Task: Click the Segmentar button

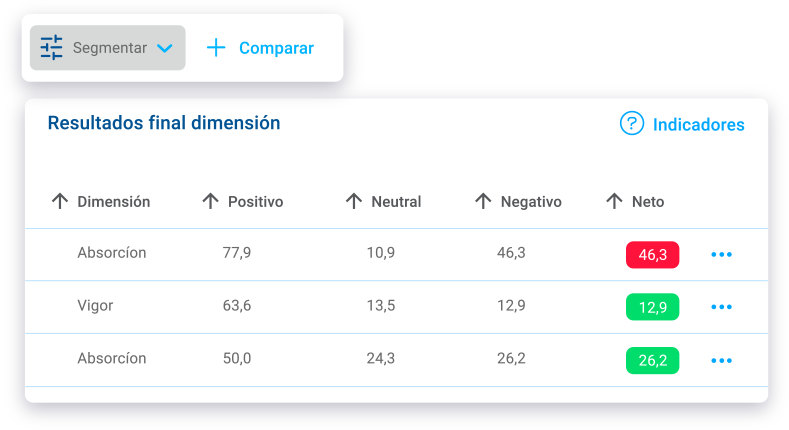Action: 108,48
